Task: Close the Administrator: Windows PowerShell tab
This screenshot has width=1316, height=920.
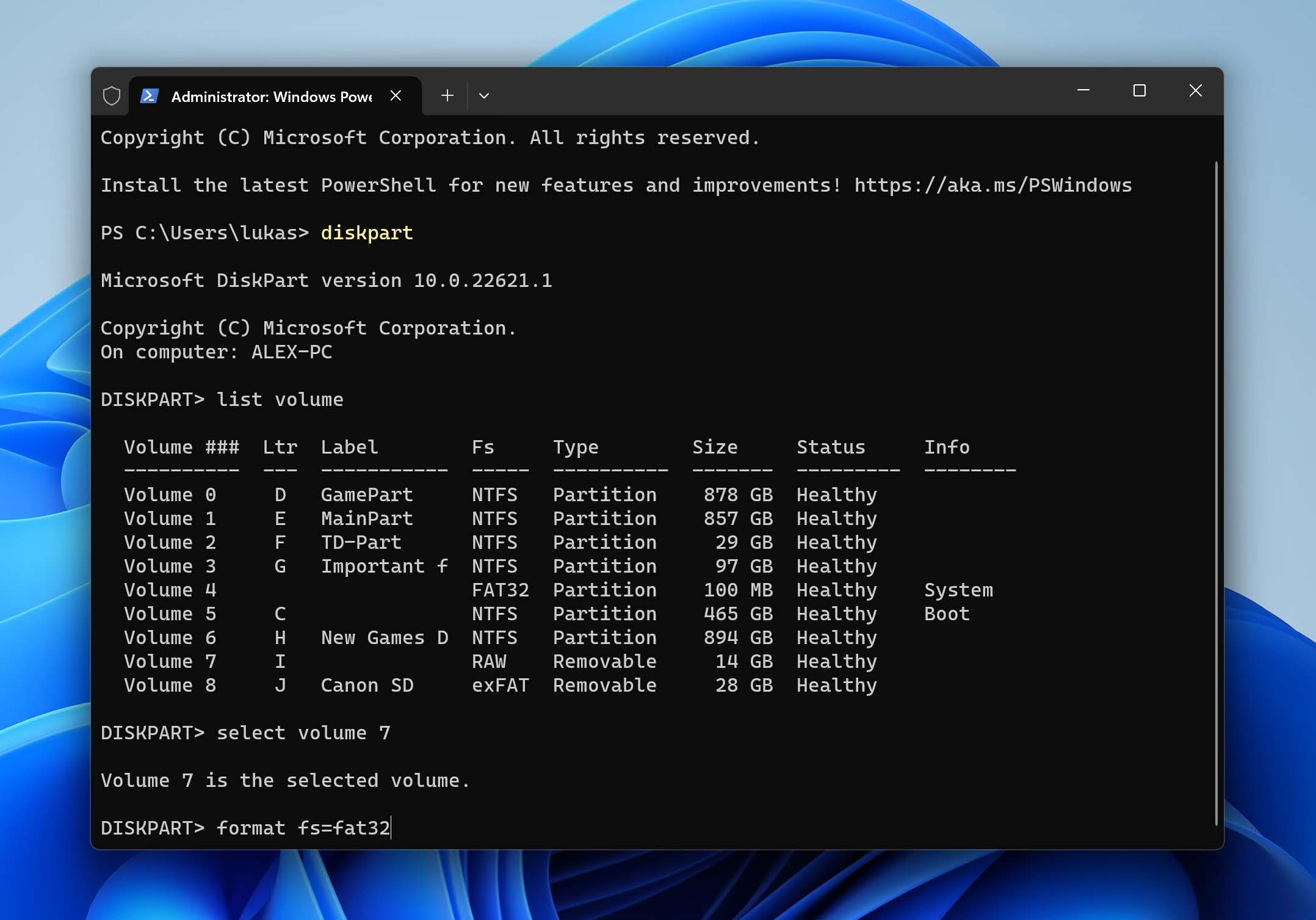Action: tap(396, 96)
